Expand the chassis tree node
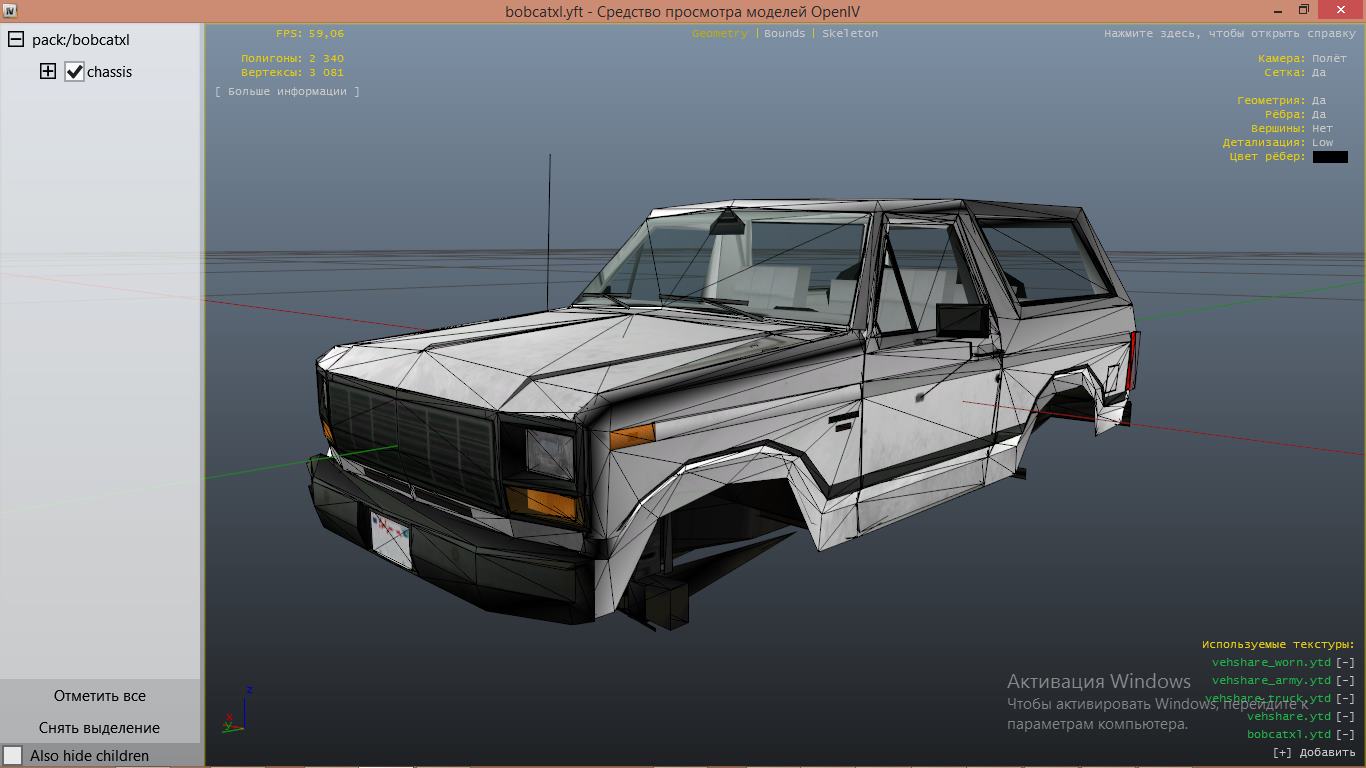This screenshot has height=768, width=1366. pyautogui.click(x=48, y=71)
